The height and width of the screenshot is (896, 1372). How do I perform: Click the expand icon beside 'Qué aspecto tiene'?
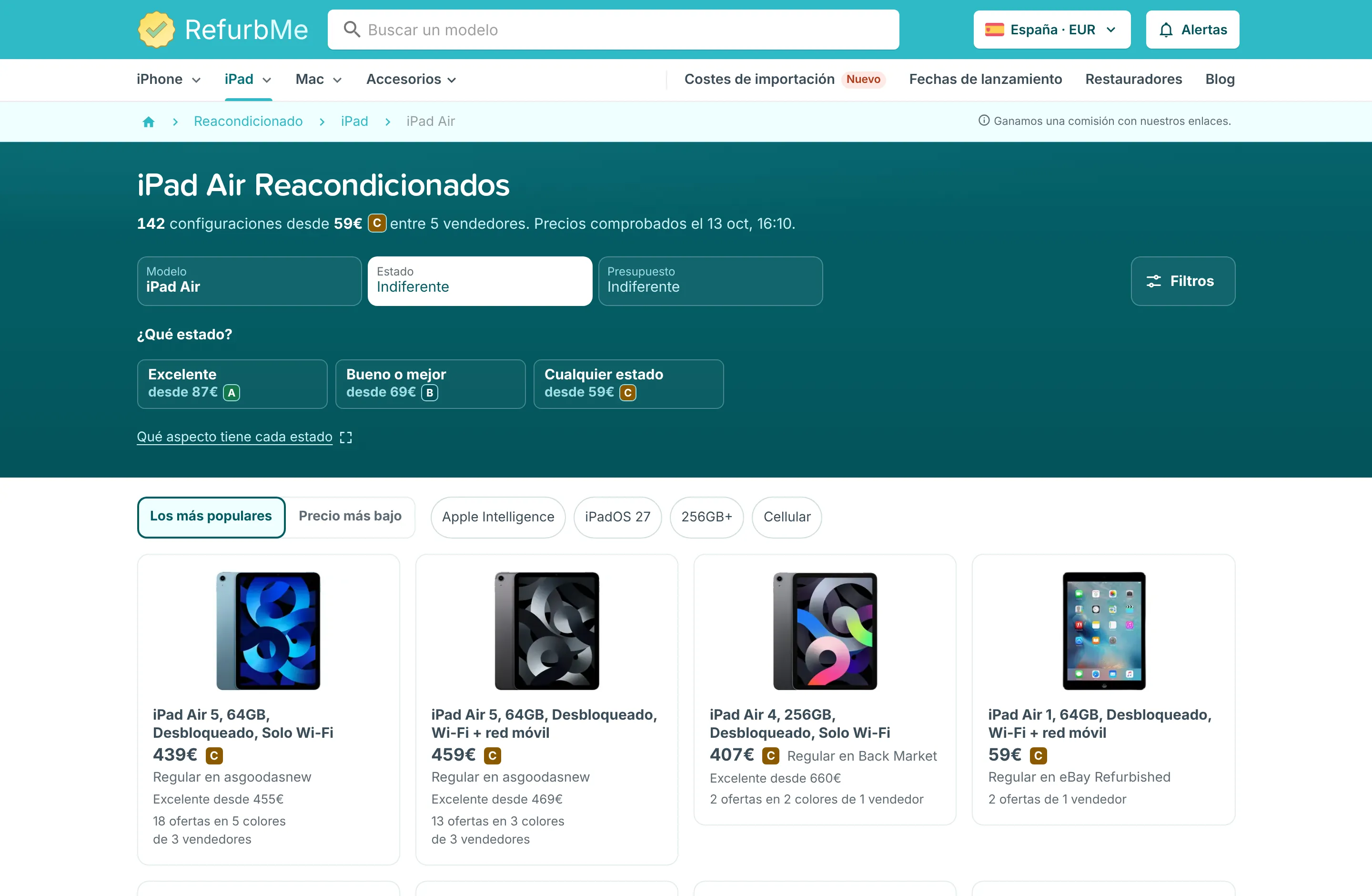tap(346, 438)
